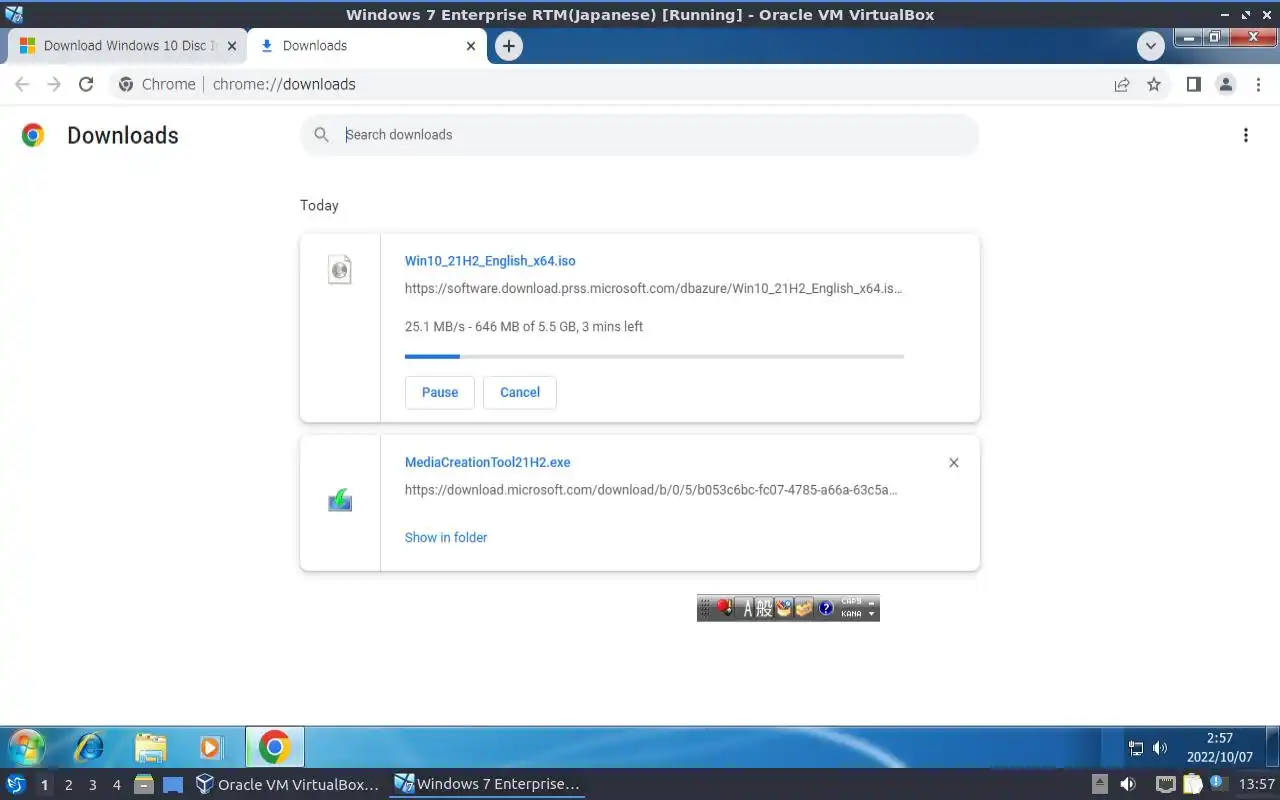Screen dimensions: 1280x800
Task: Click host network tray icon
Action: coord(1166,785)
